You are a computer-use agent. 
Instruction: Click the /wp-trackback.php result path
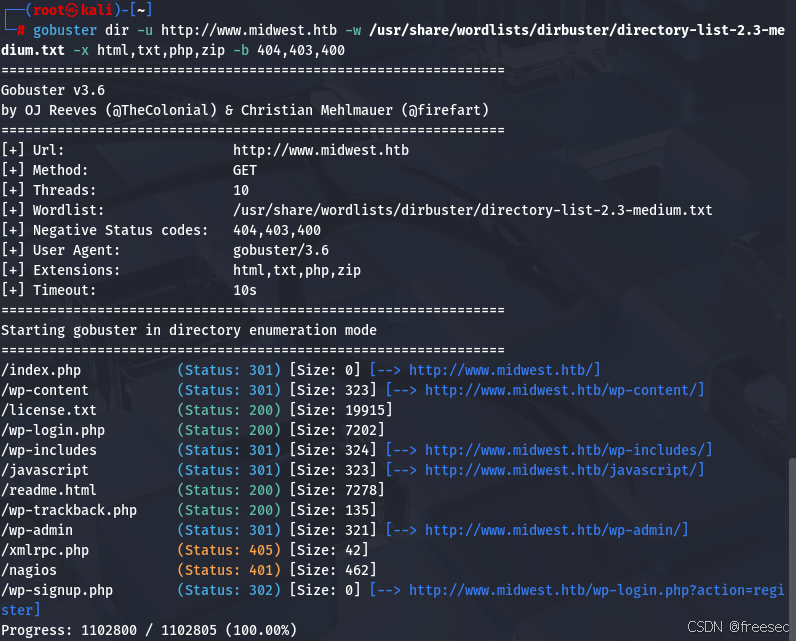(x=69, y=510)
